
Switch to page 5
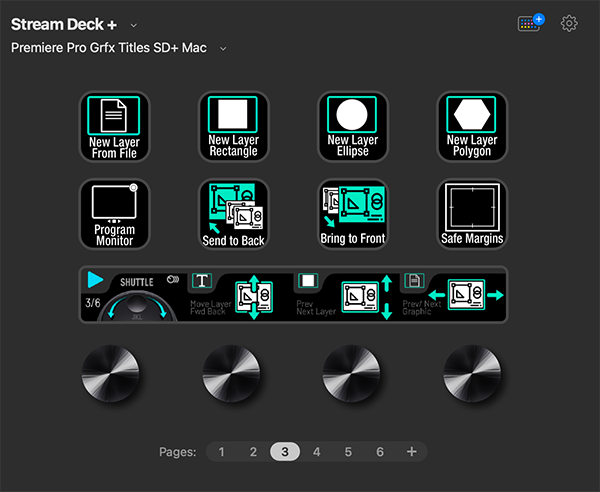348,452
